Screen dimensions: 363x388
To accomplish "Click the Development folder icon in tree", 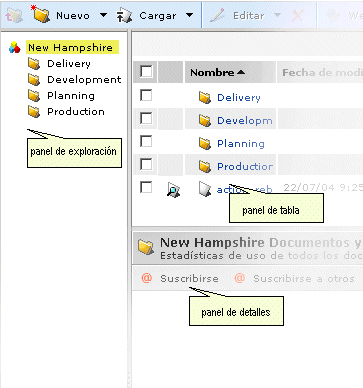I will point(34,79).
